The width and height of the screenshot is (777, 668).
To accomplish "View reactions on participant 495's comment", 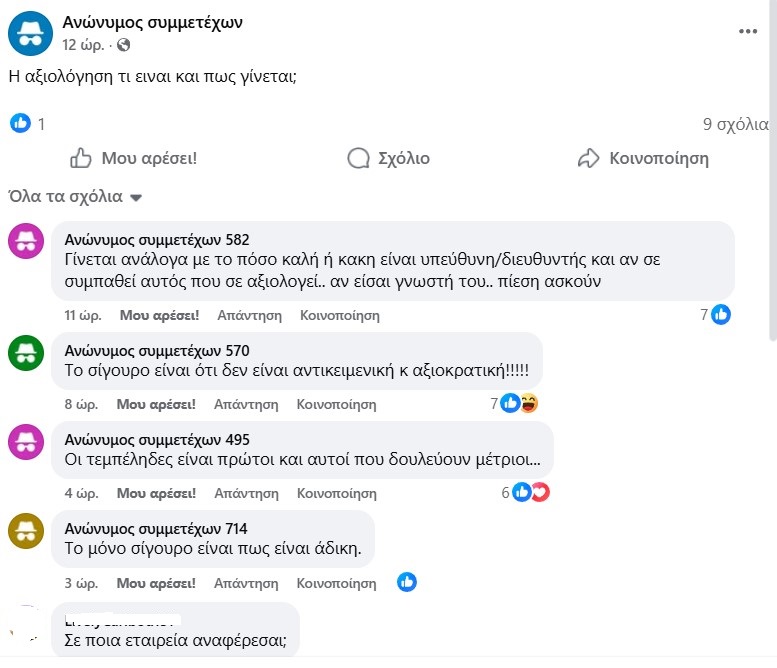I will pyautogui.click(x=530, y=493).
